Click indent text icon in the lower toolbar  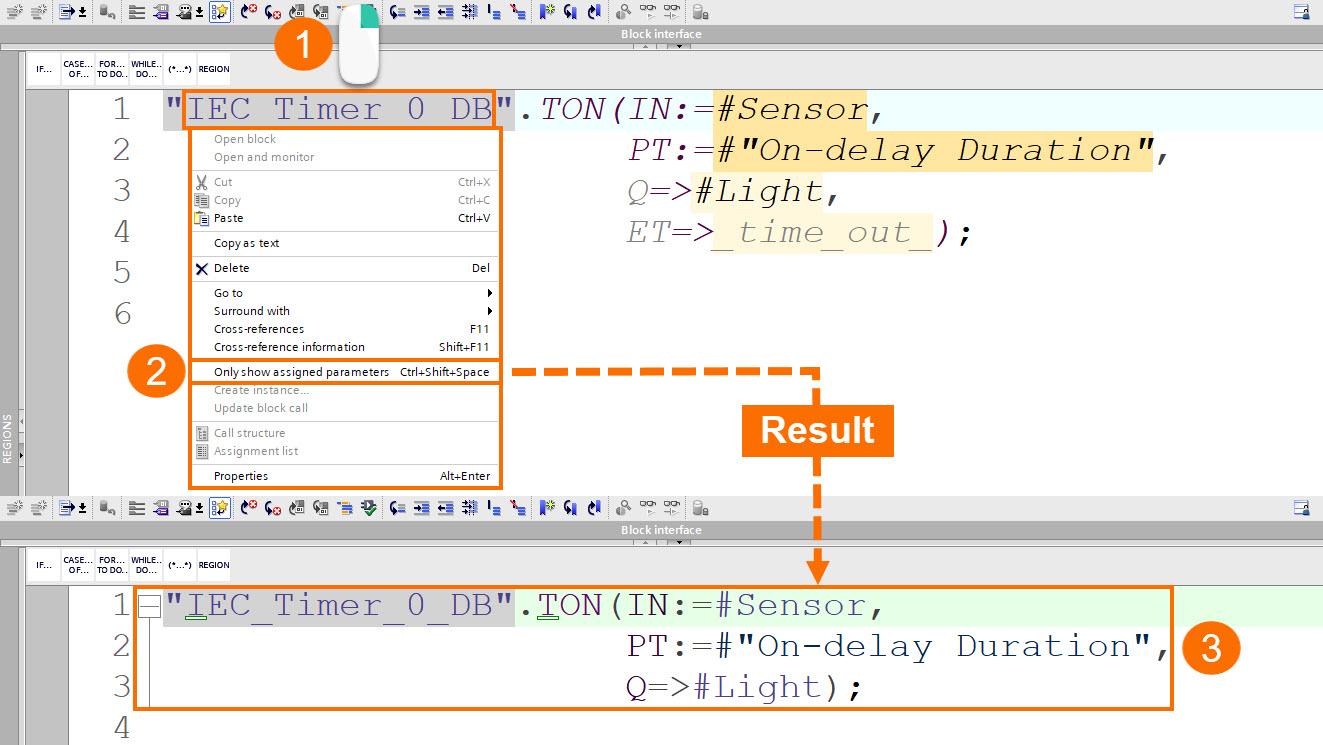point(421,508)
